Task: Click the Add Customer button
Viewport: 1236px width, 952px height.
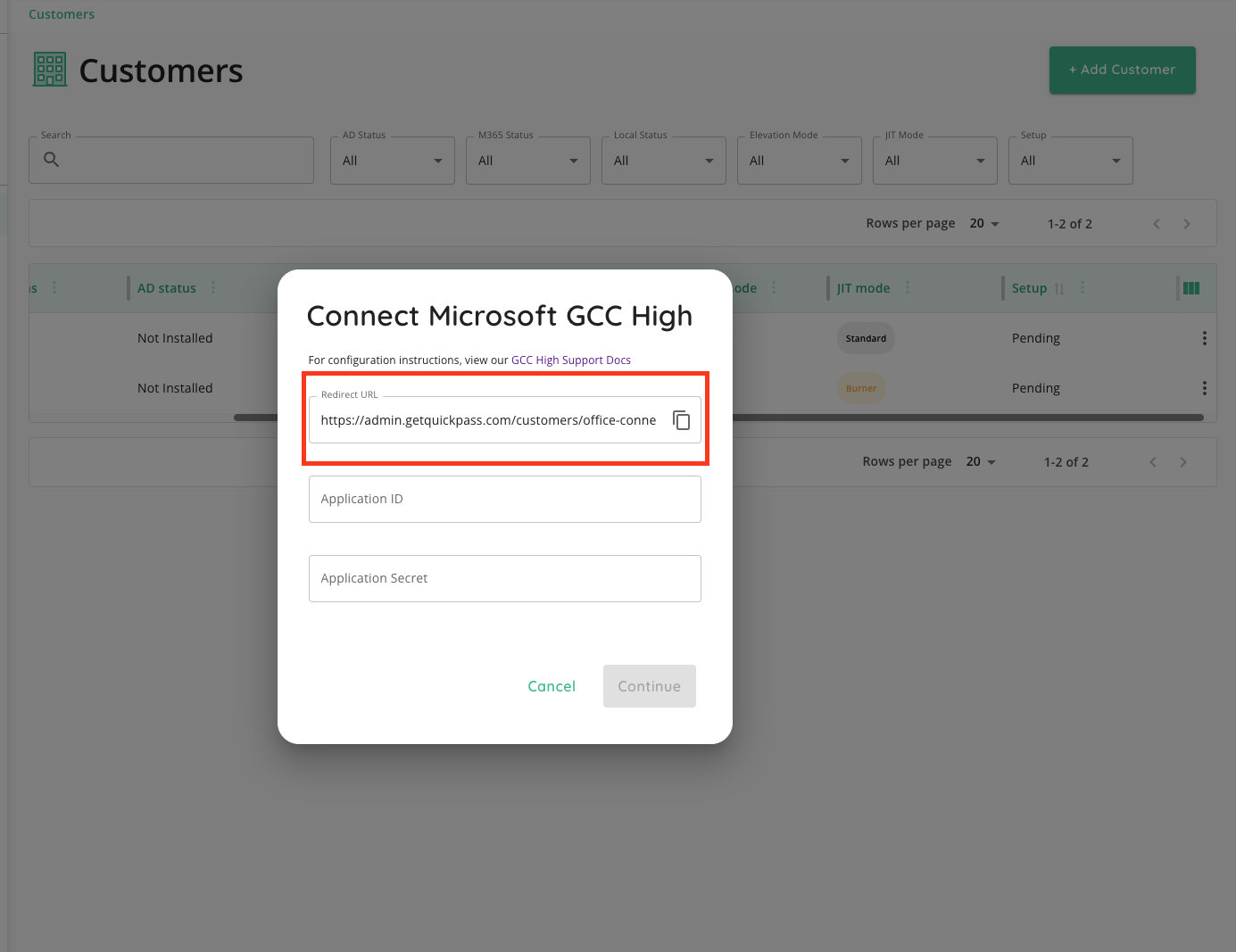Action: pos(1122,70)
